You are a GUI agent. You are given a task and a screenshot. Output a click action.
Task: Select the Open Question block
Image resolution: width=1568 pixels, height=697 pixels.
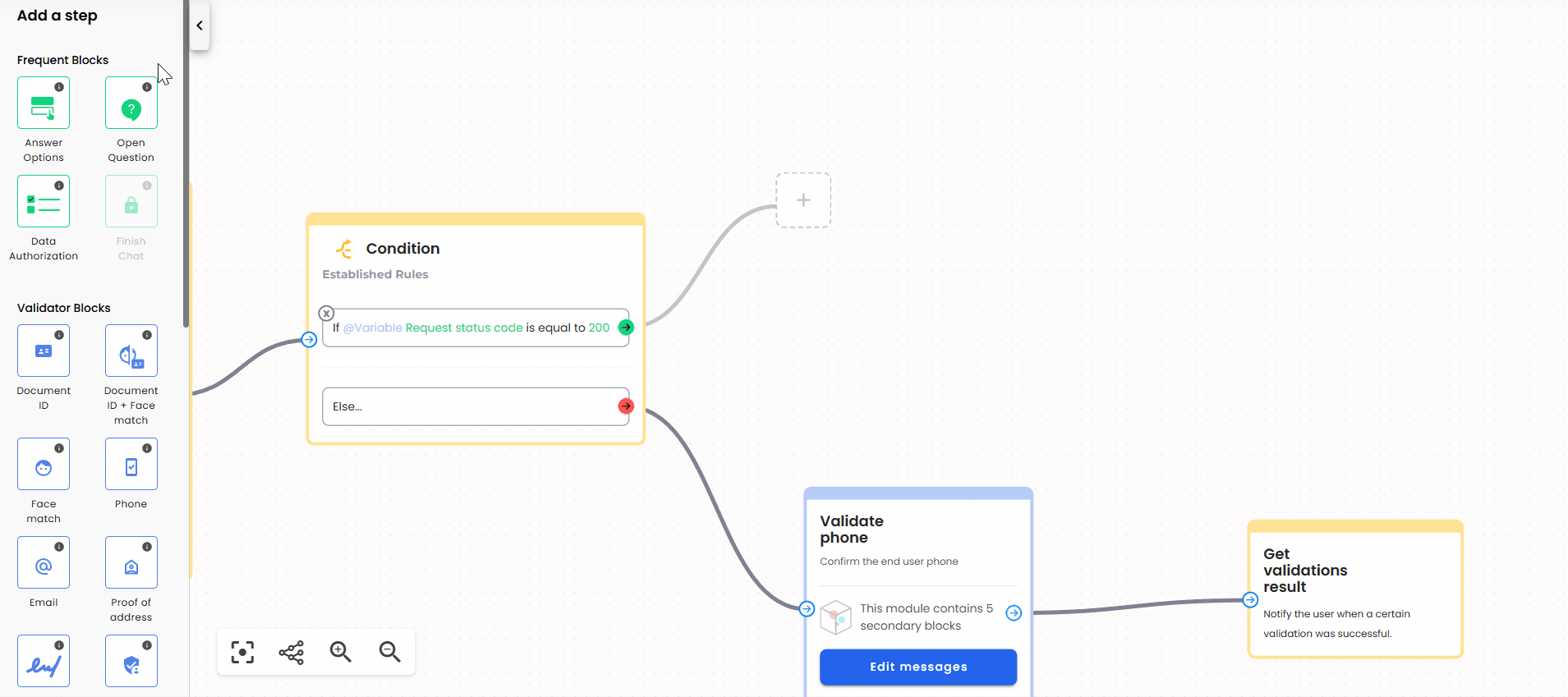point(131,103)
